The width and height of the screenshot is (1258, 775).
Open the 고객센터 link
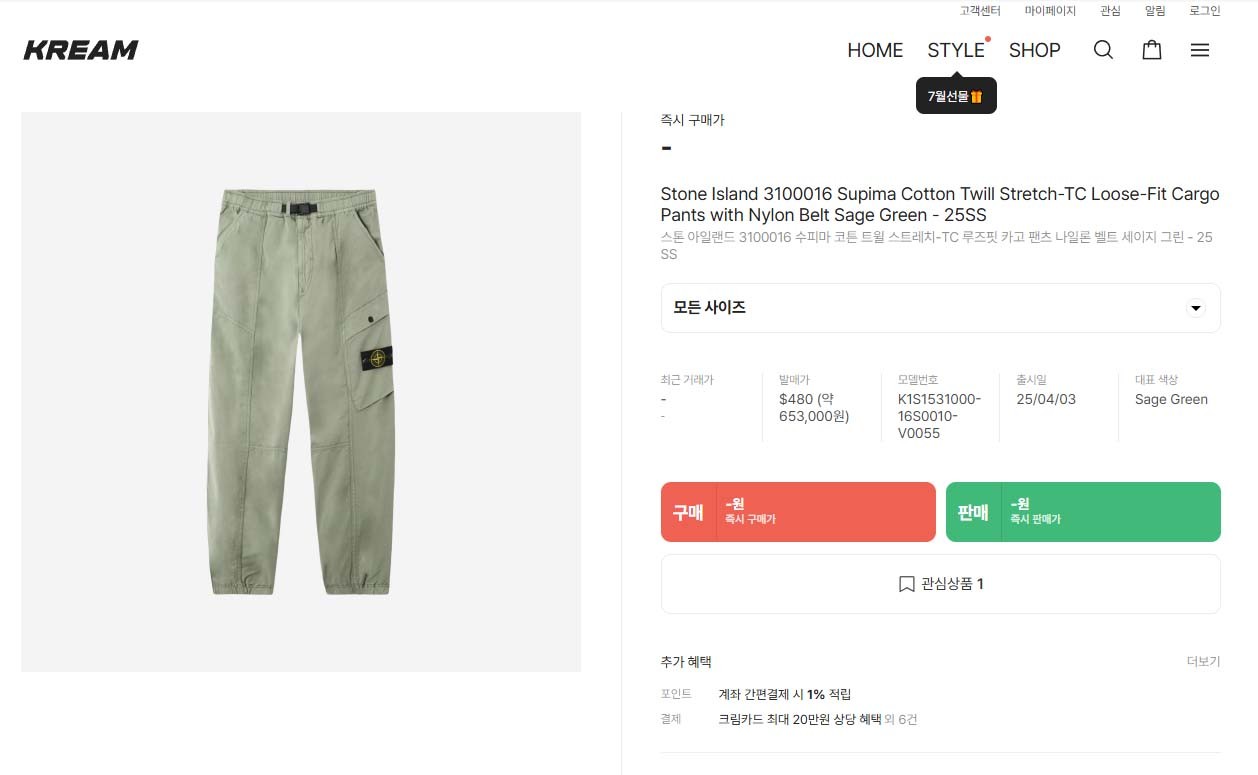click(979, 11)
